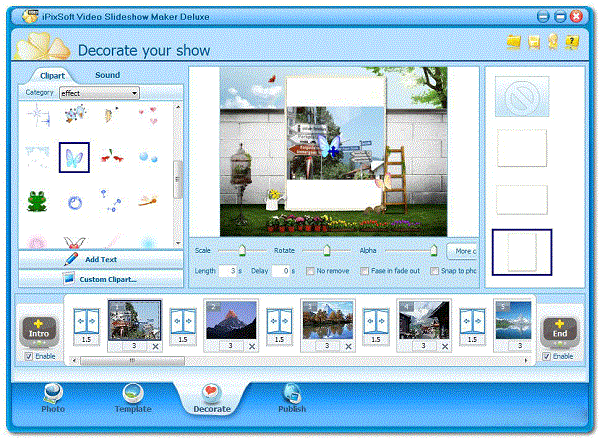600x439 pixels.
Task: Go to the Template step
Action: click(133, 399)
